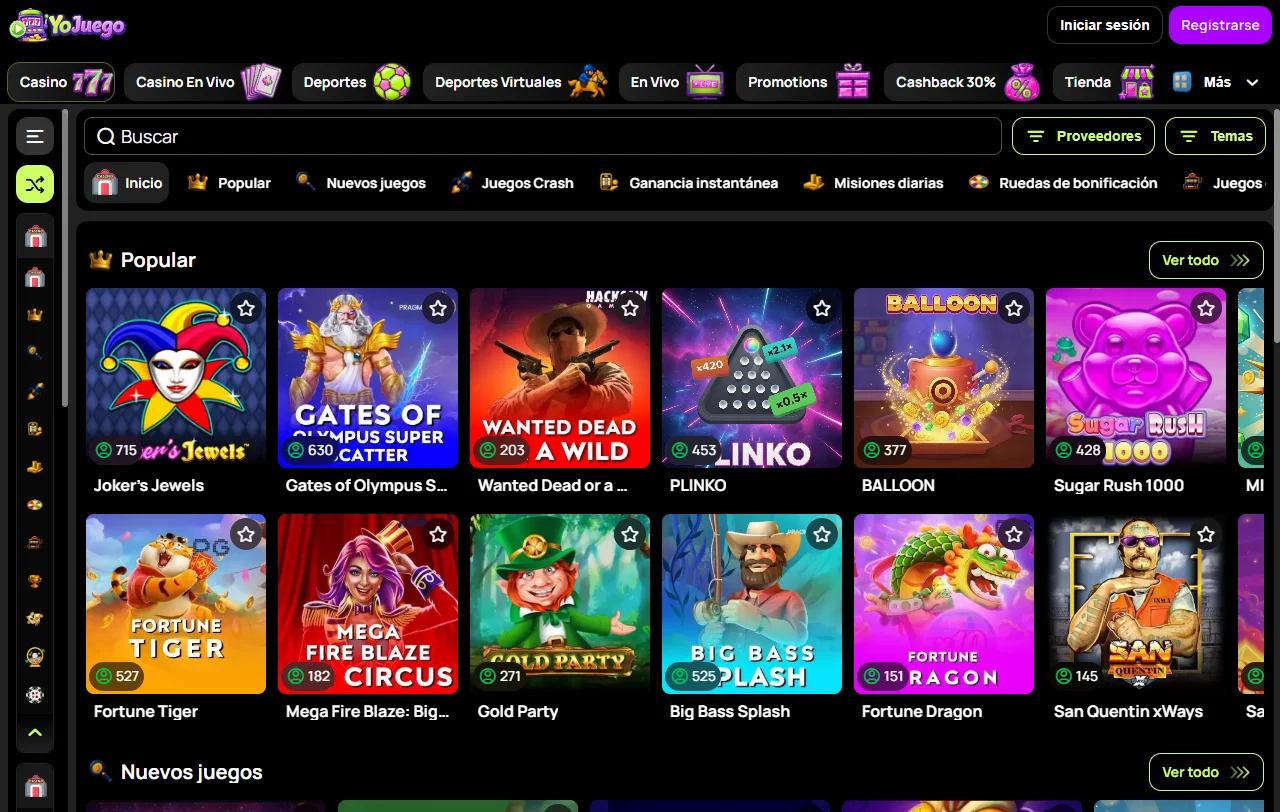
Task: Click the money bag icon on Cashback 30%
Action: 1022,82
